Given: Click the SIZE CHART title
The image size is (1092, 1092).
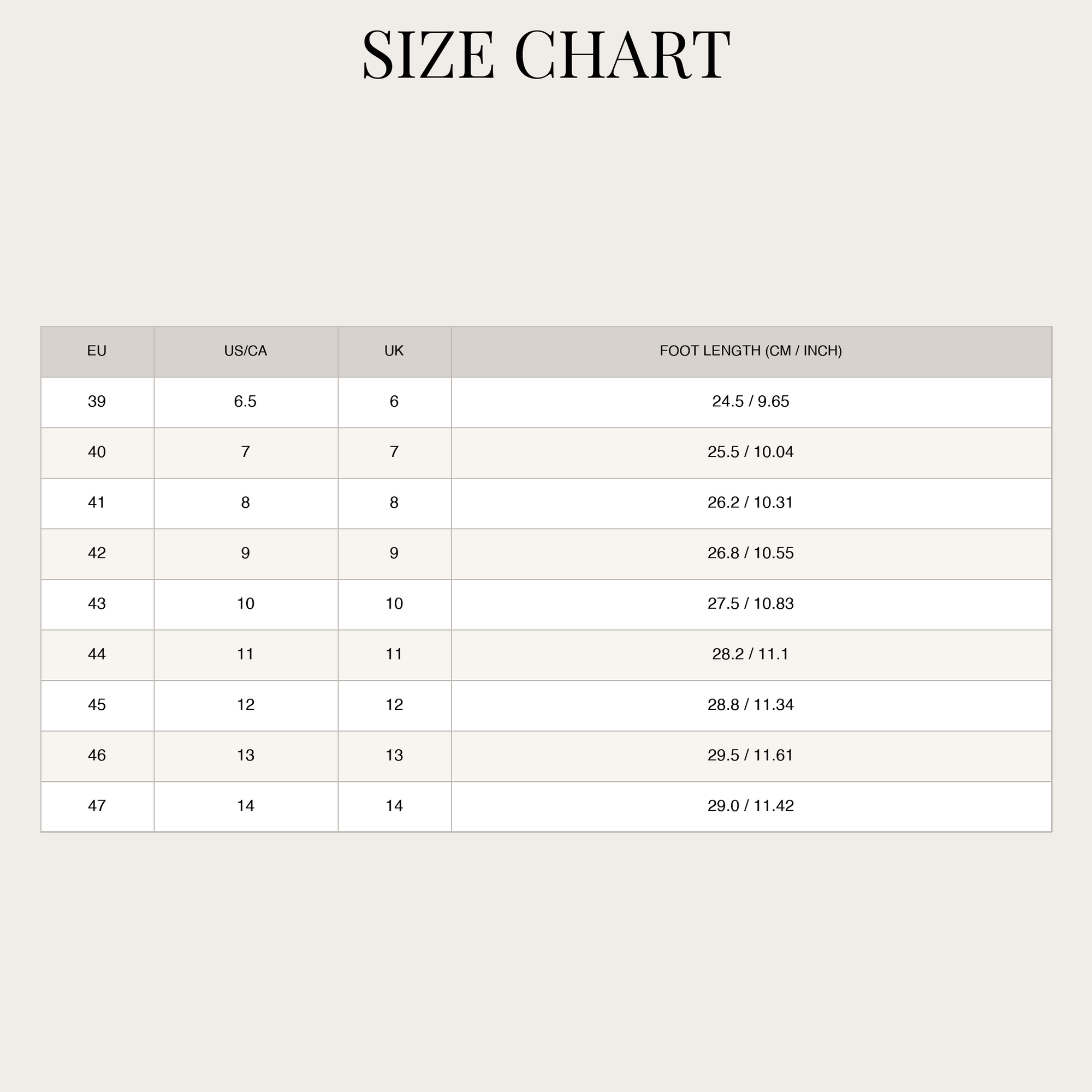Looking at the screenshot, I should click(x=546, y=54).
